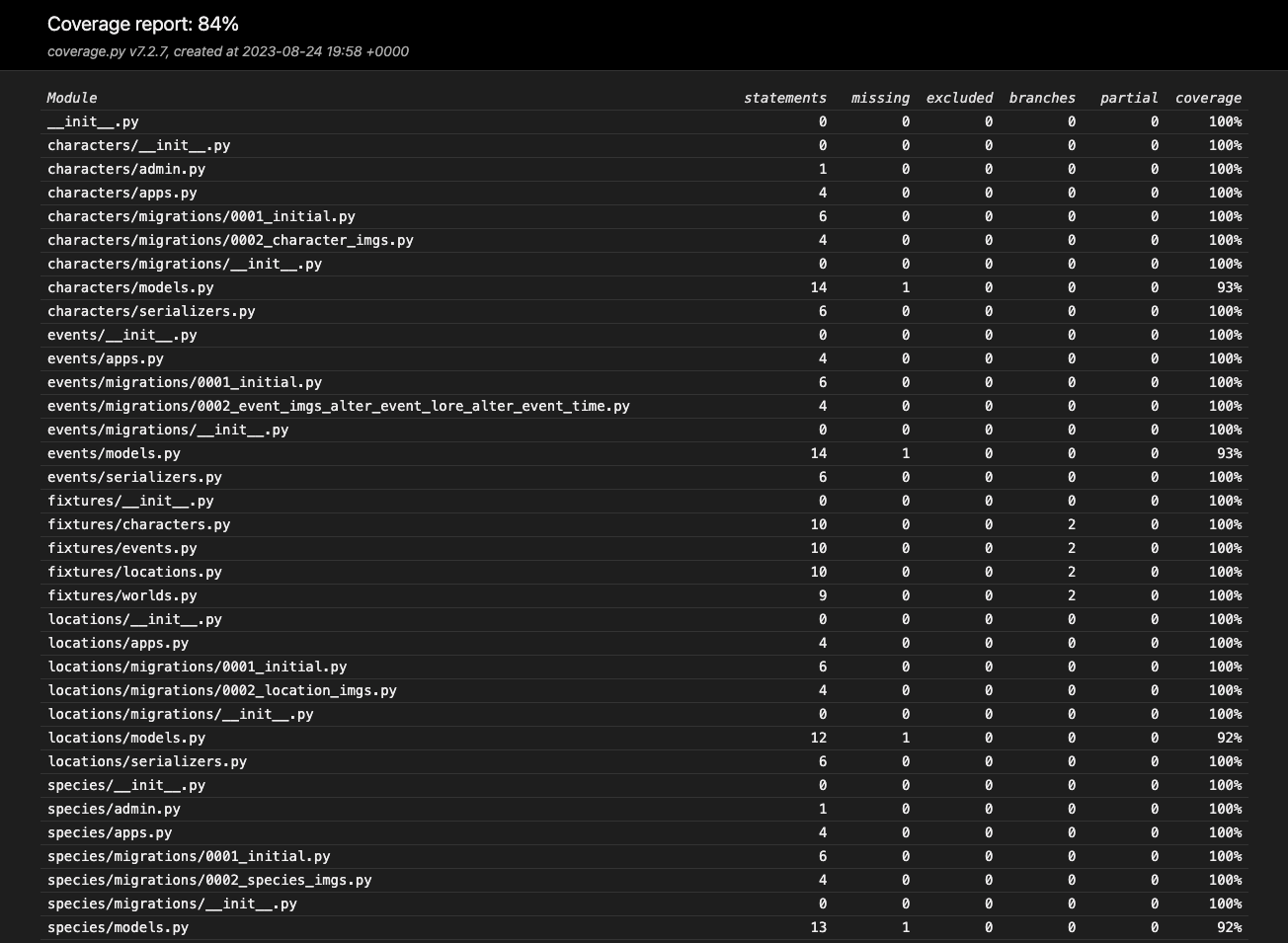
Task: Open characters/migrations/0001_initial.py report
Action: click(x=201, y=216)
